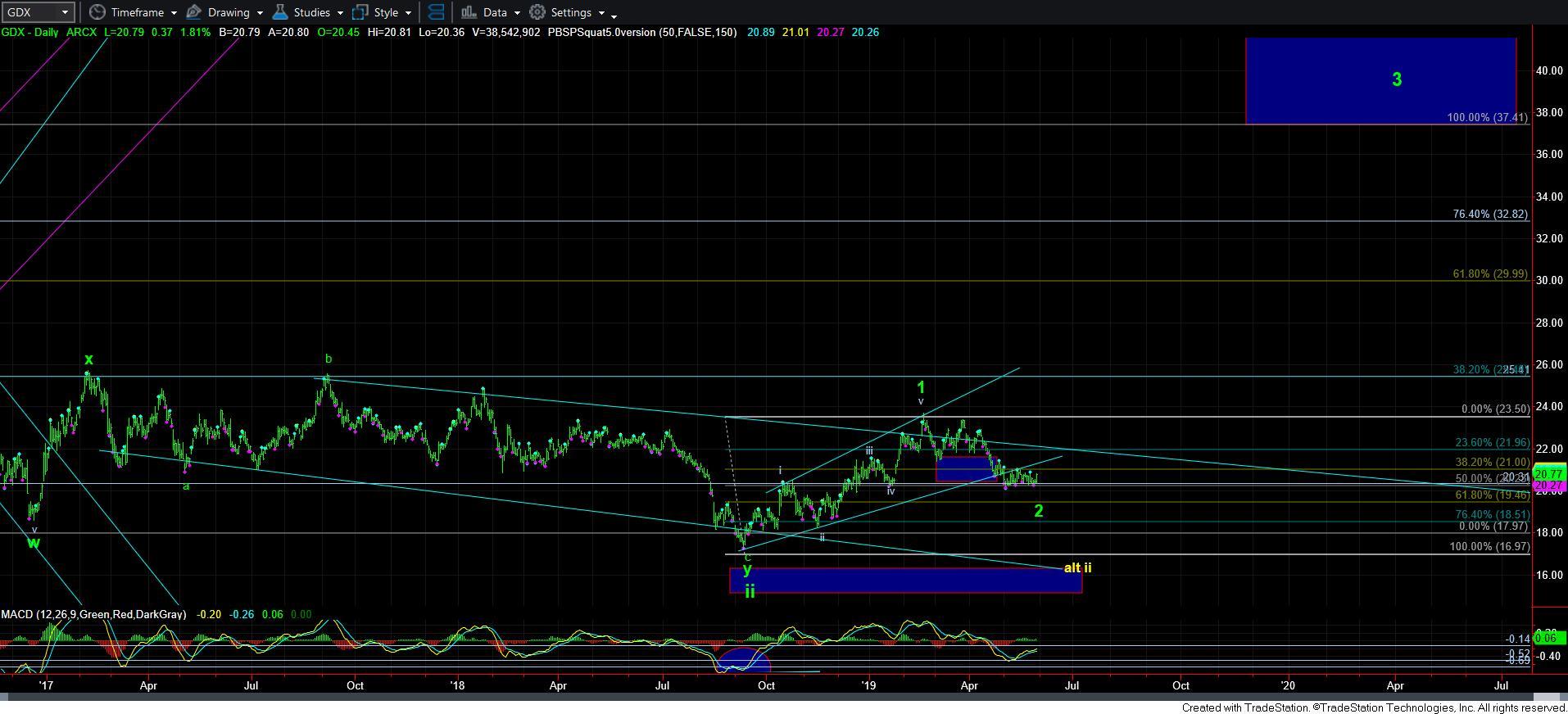Open the toolbar overflow options arrow
Screen dimensions: 1568x714
614,16
